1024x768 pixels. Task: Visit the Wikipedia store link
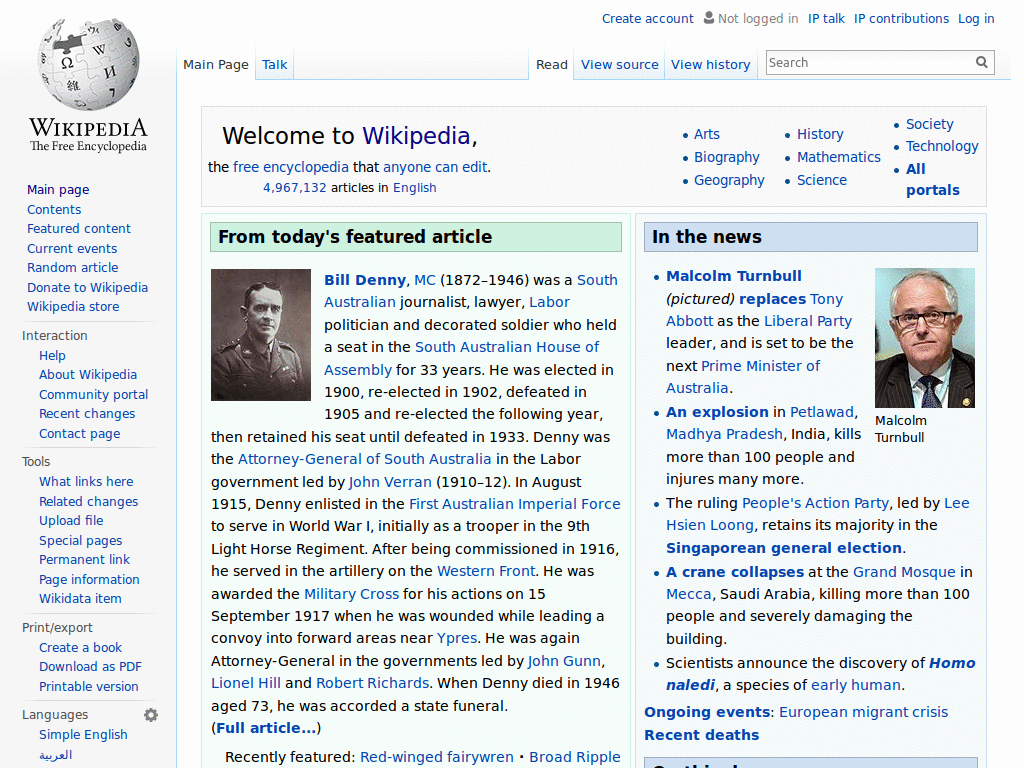[x=73, y=306]
